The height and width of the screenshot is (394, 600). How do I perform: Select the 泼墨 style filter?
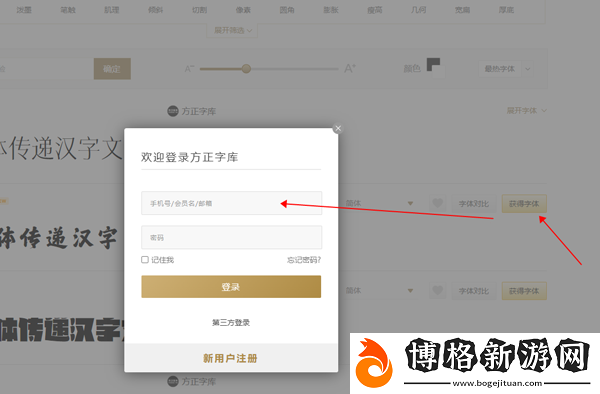point(24,10)
